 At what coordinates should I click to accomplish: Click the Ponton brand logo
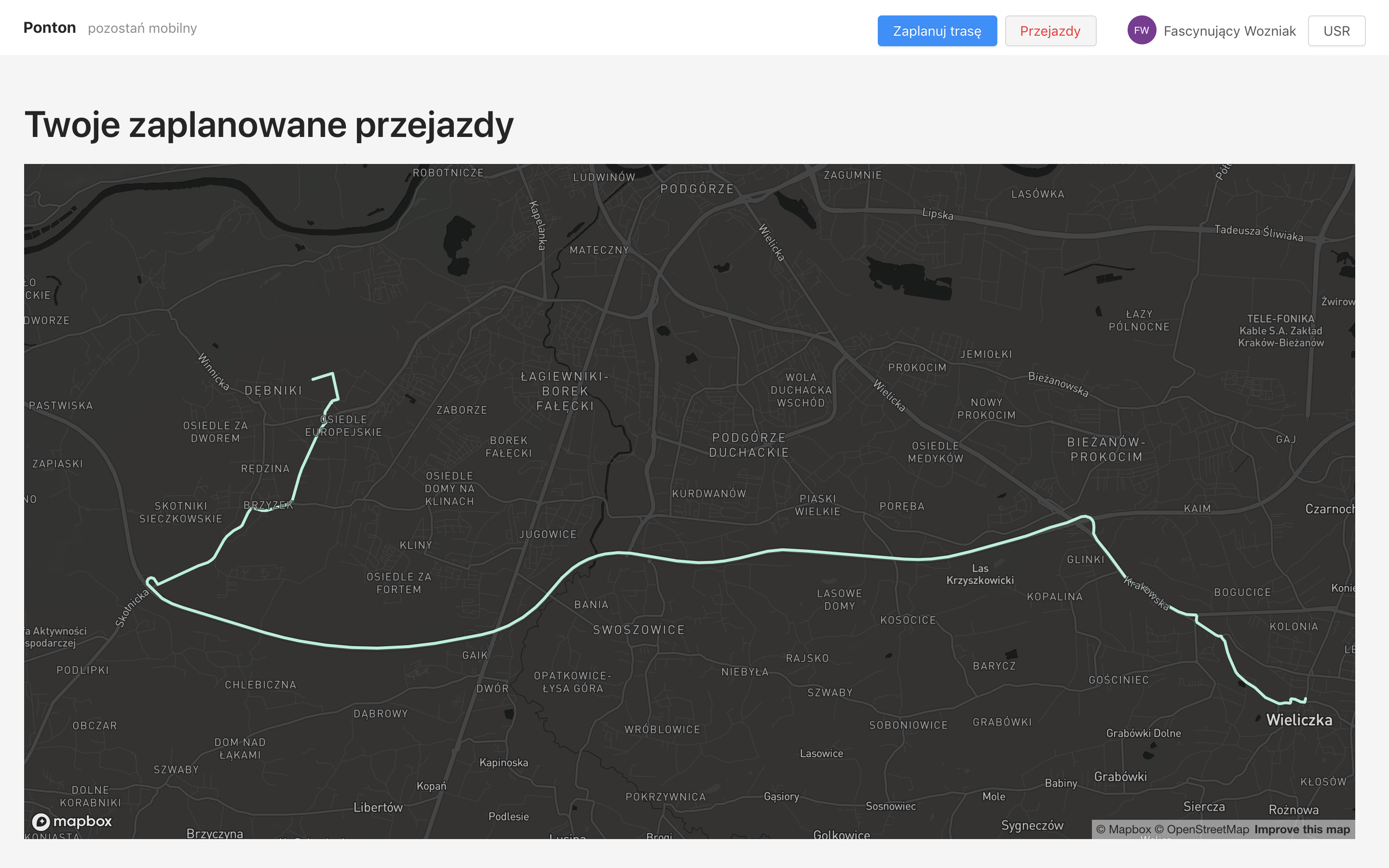(49, 27)
